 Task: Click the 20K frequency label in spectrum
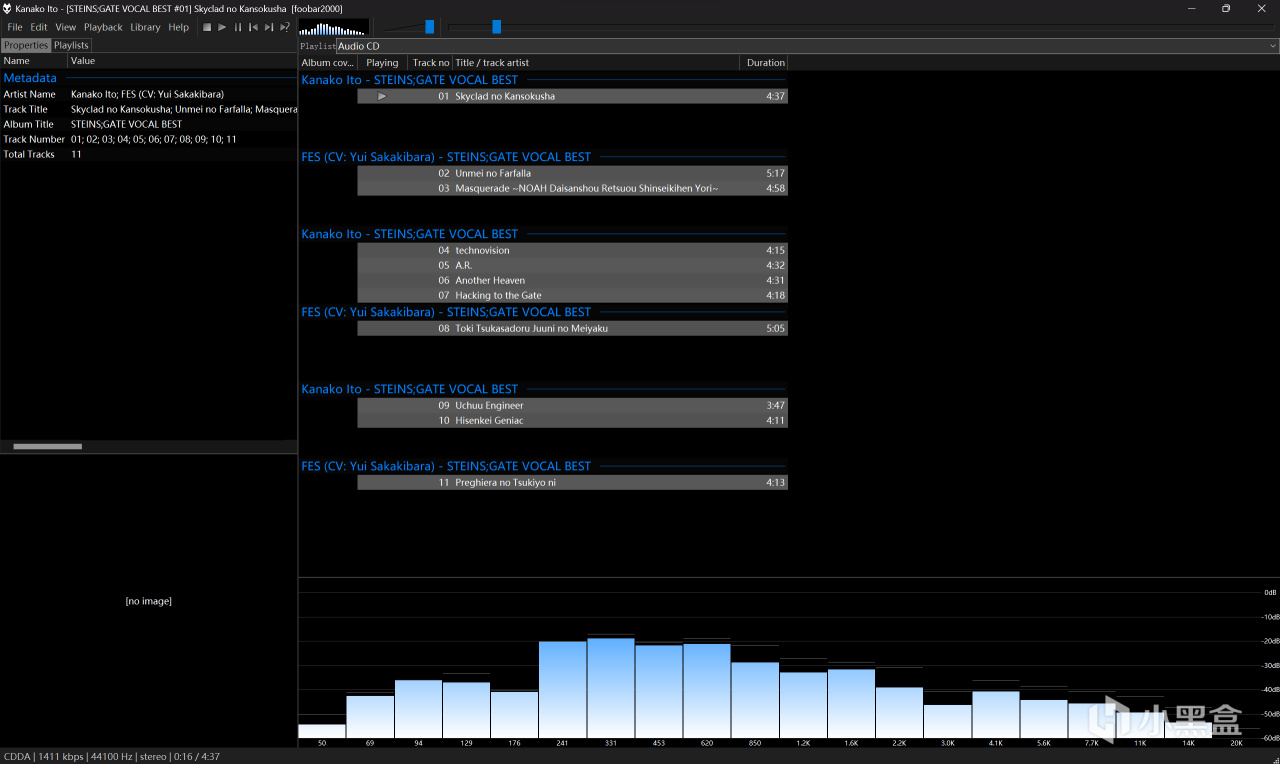click(x=1236, y=744)
